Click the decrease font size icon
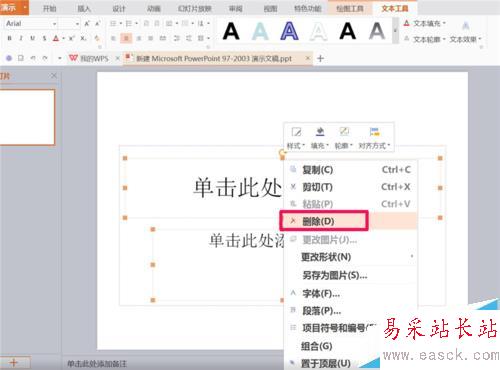Image resolution: width=500 pixels, height=370 pixels. (x=97, y=24)
